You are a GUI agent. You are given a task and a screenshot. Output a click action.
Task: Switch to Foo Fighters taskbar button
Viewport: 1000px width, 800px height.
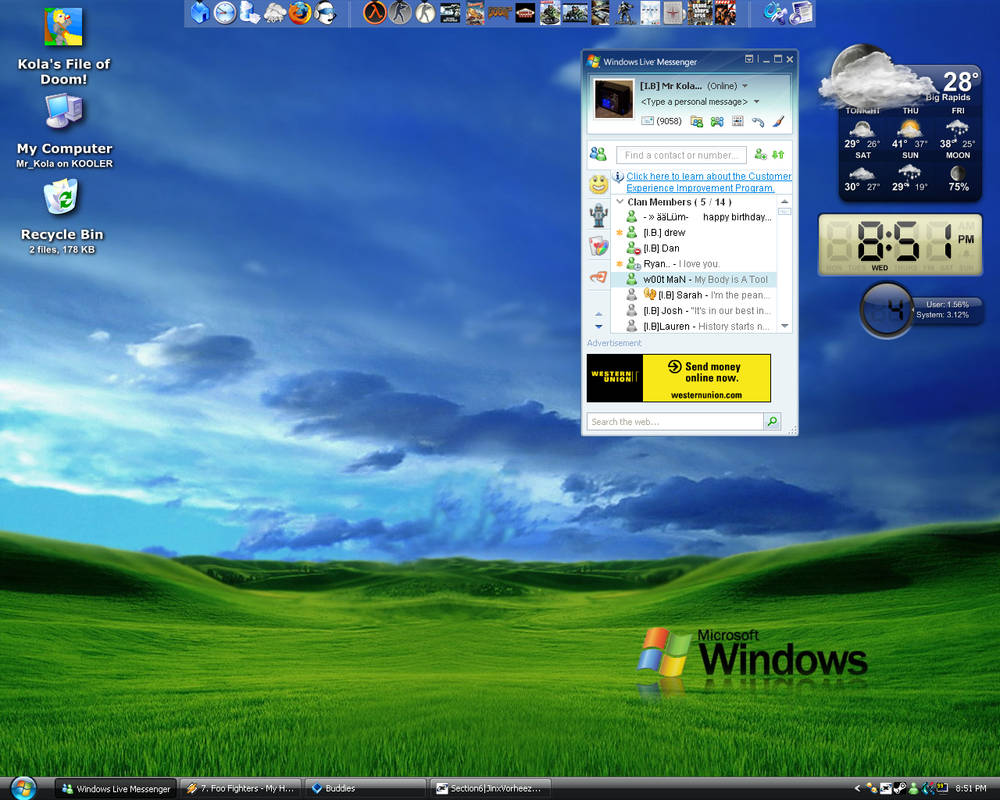pyautogui.click(x=241, y=789)
